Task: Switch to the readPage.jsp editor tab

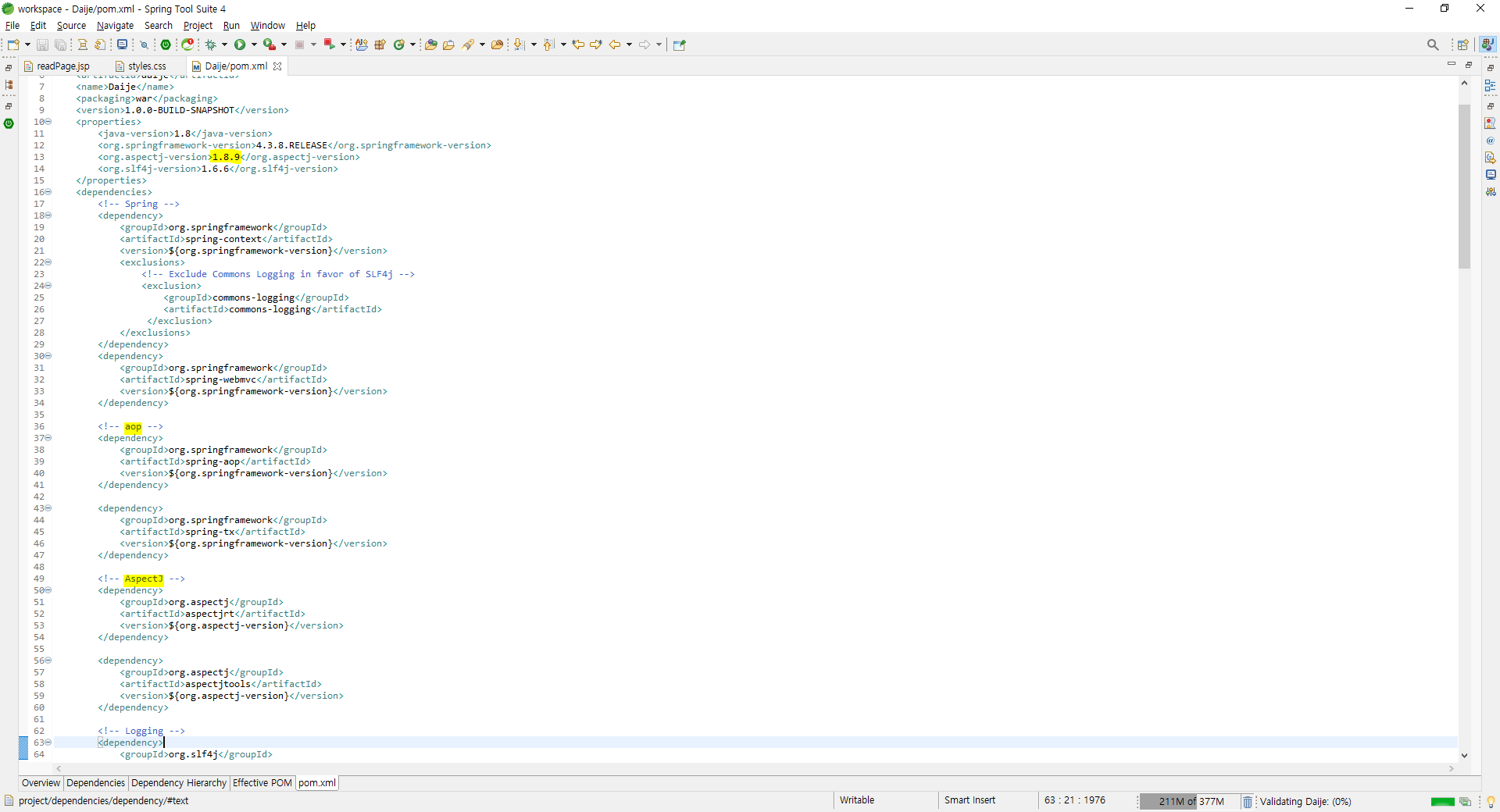Action: click(x=62, y=66)
